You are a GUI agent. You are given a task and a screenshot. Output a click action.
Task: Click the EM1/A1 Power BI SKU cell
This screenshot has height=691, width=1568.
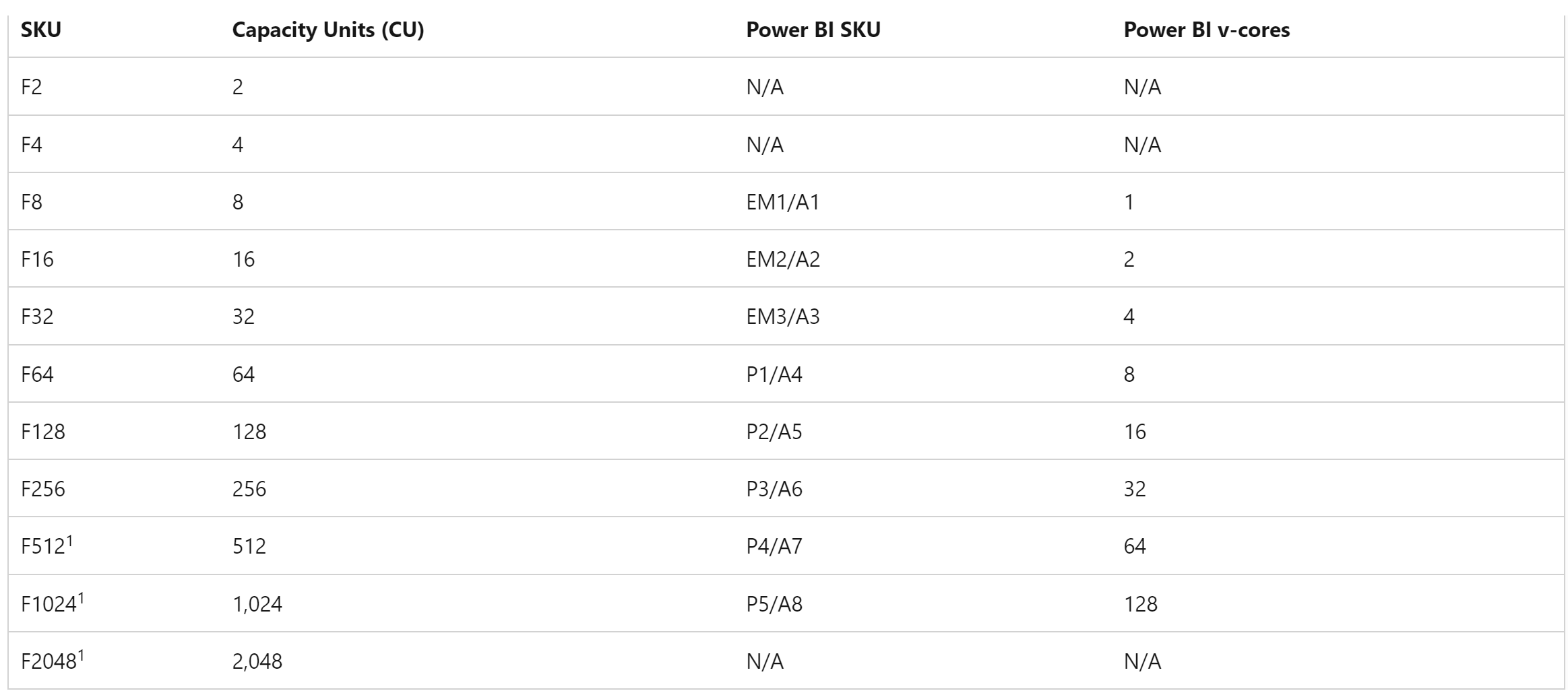click(782, 202)
